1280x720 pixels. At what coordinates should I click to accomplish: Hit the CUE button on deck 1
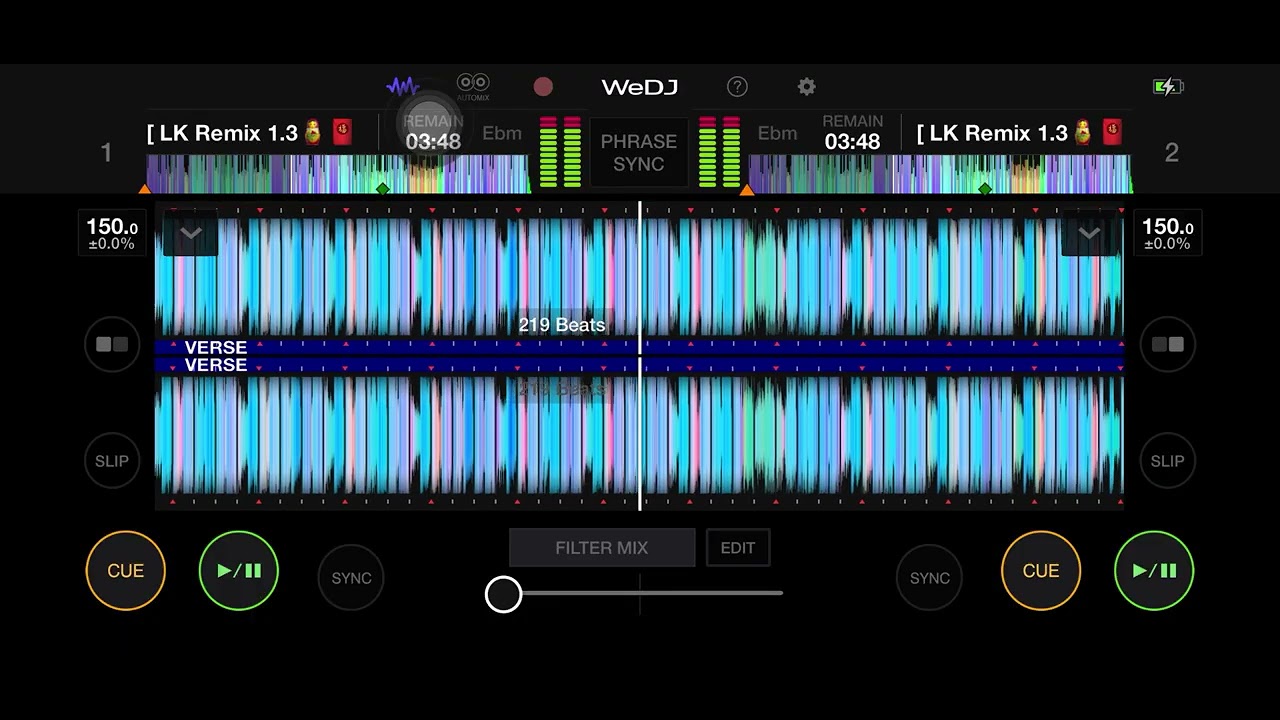click(x=126, y=570)
